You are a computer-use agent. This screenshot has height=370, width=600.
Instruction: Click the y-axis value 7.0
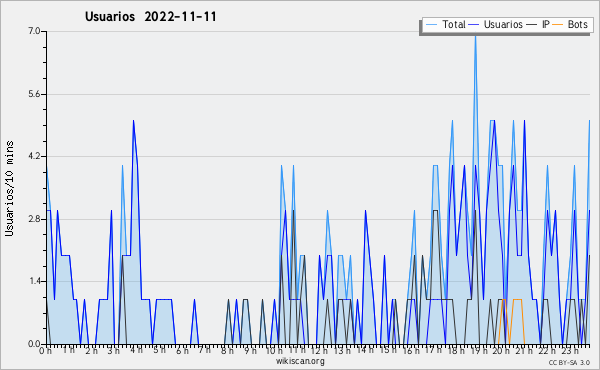tap(35, 31)
